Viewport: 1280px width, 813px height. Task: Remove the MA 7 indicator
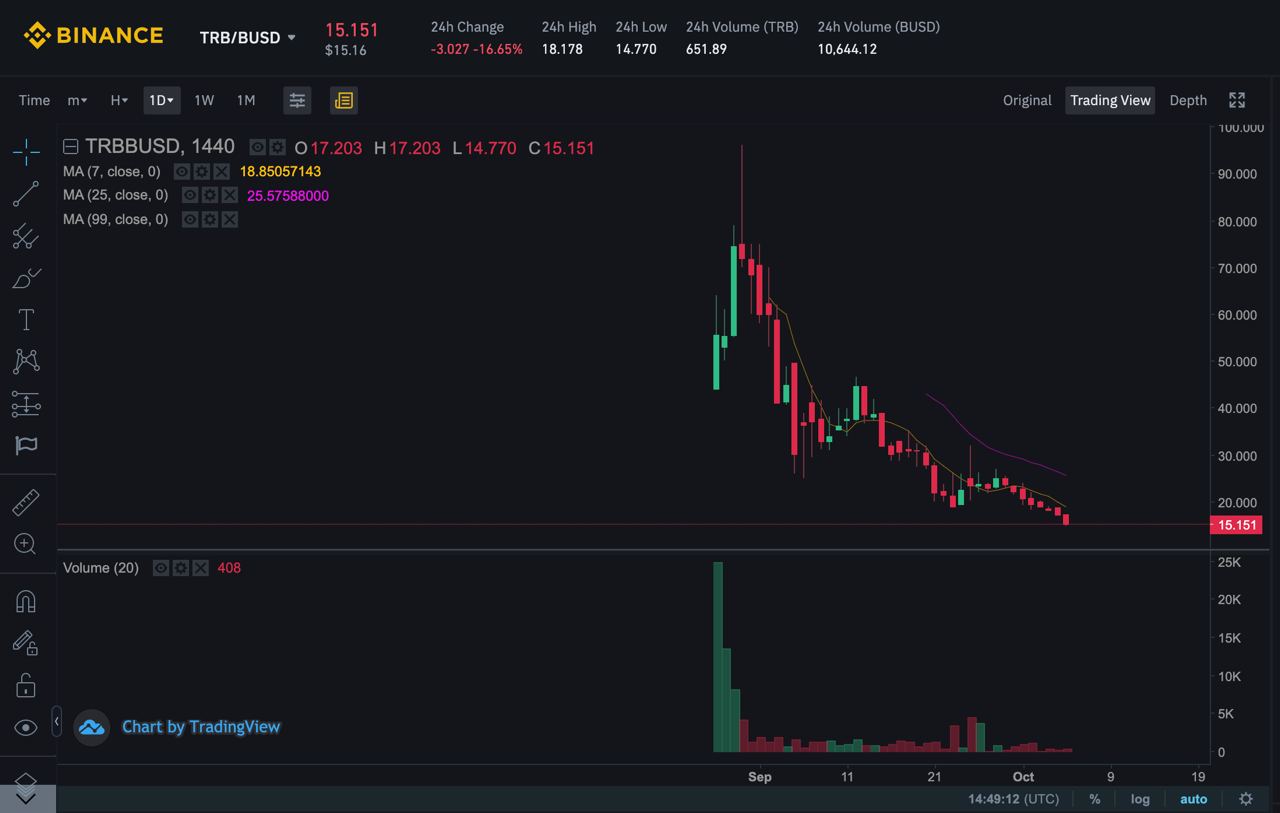(x=222, y=172)
